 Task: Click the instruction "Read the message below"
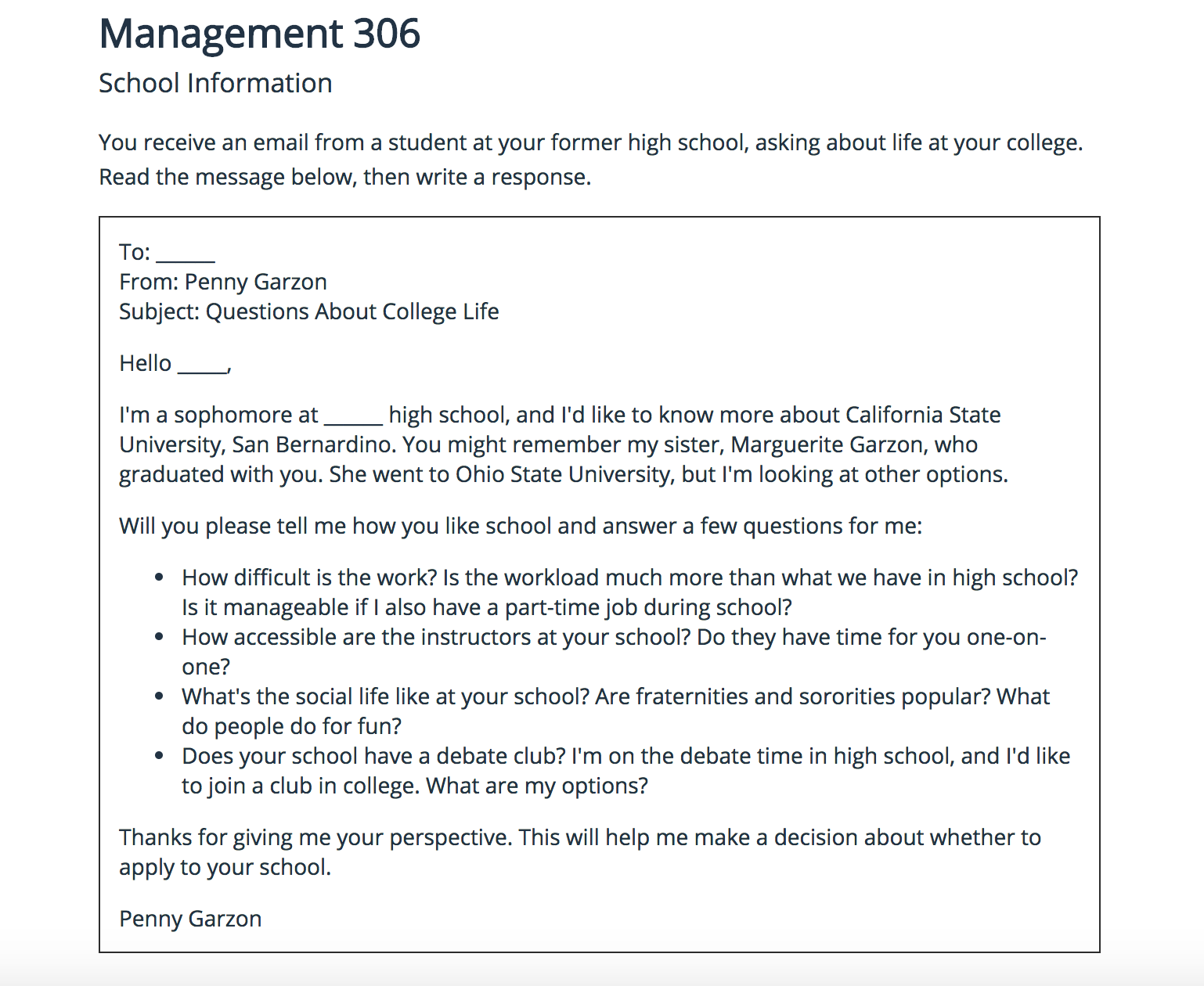click(344, 177)
